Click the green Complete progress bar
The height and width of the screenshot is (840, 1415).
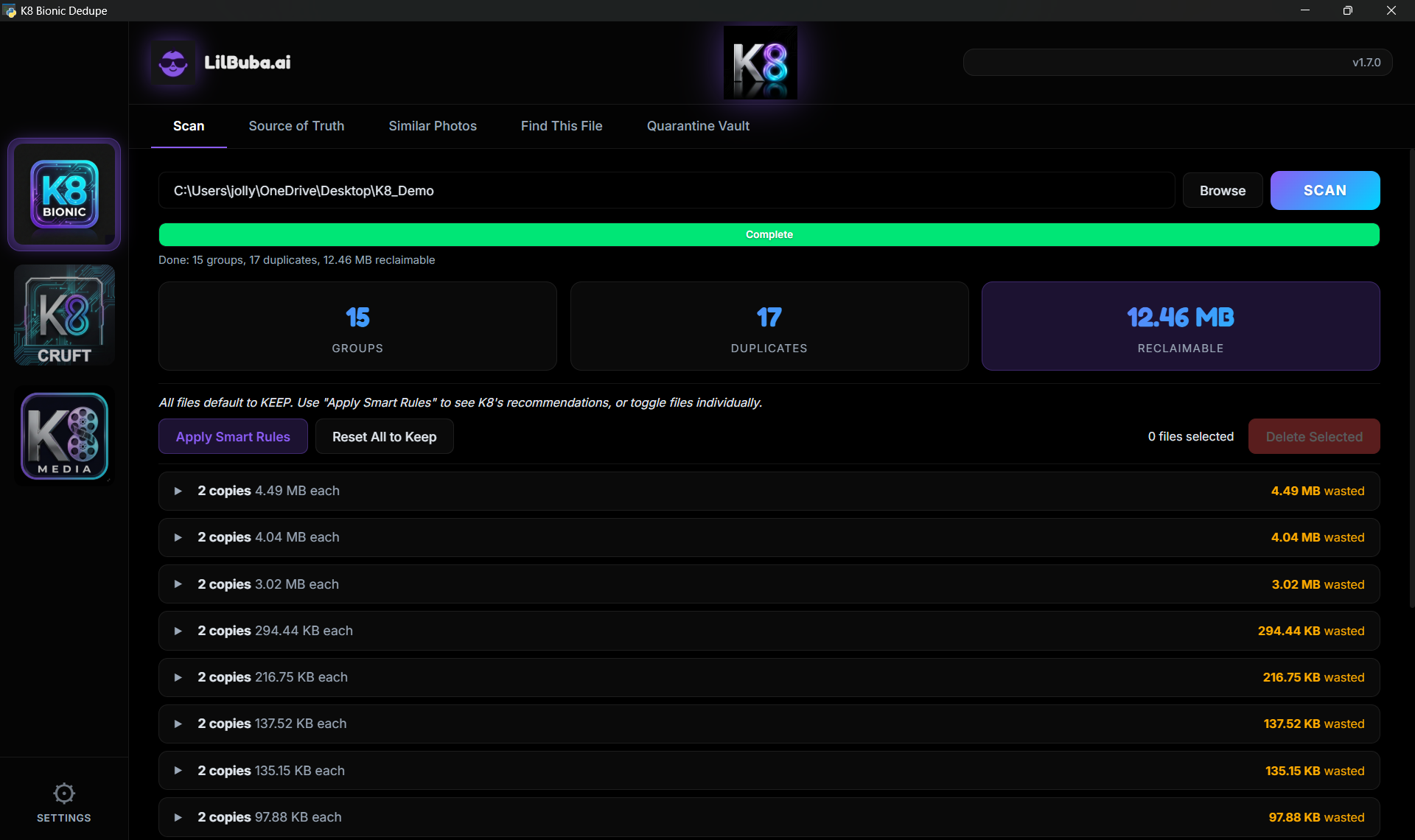coord(769,234)
